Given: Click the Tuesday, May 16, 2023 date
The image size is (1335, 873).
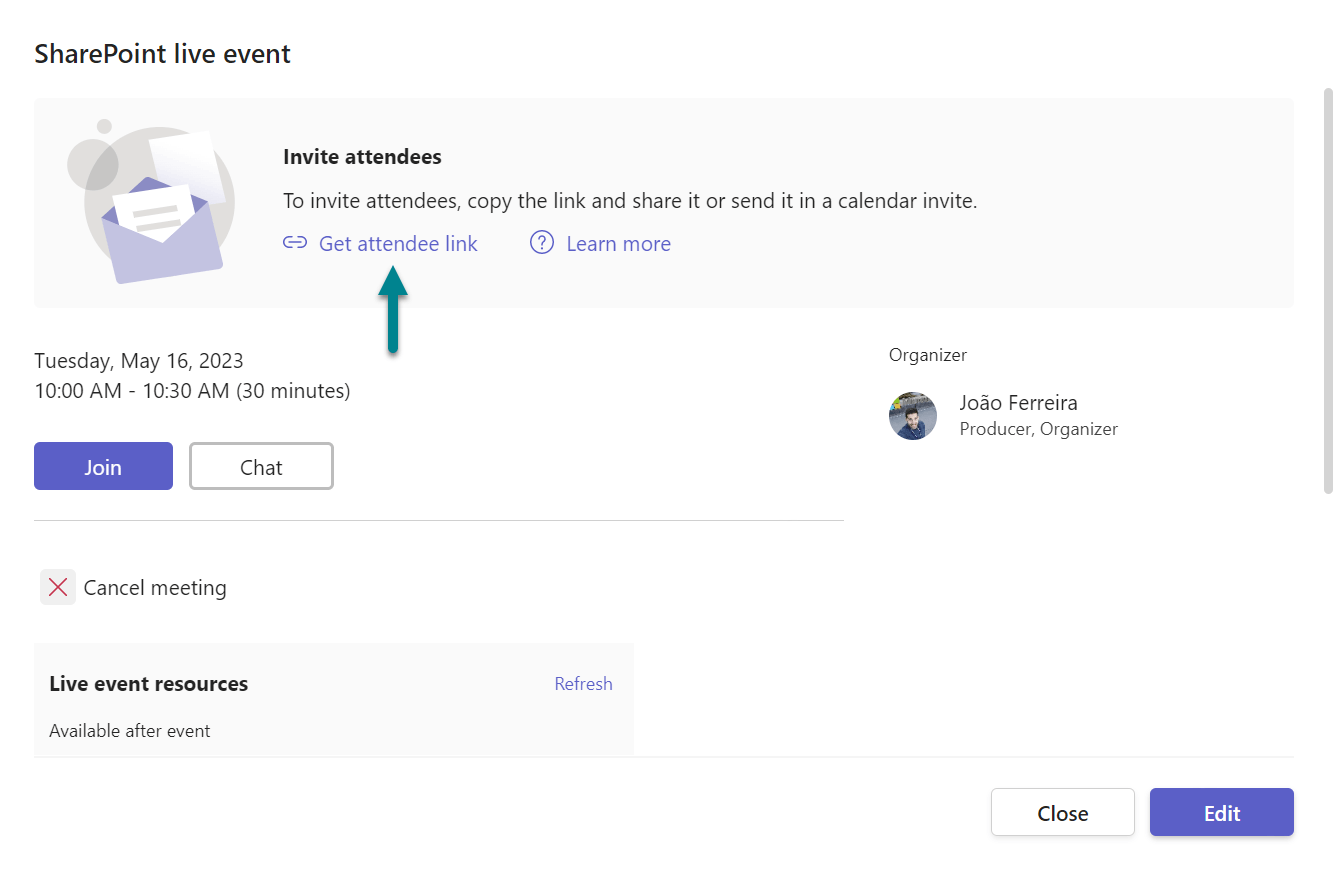Looking at the screenshot, I should click(x=139, y=360).
